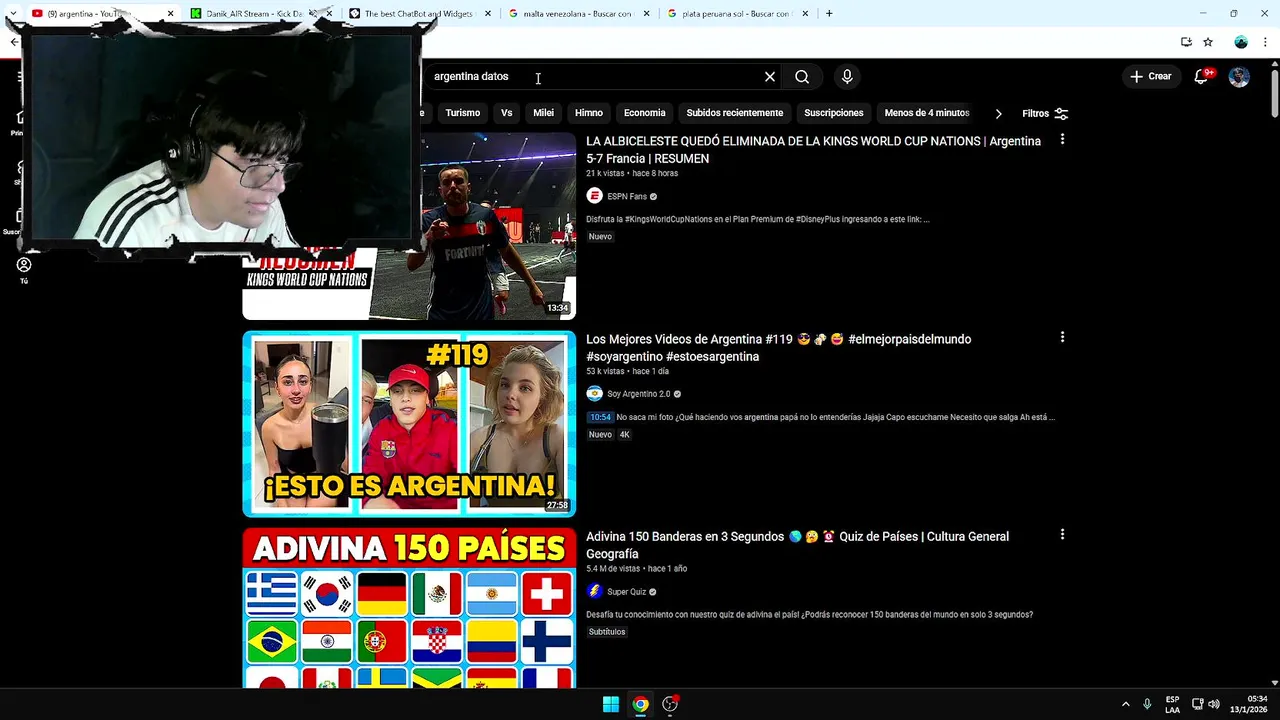Open Soy Argentino 2.0 channel name
Viewport: 1280px width, 720px height.
pyautogui.click(x=639, y=394)
